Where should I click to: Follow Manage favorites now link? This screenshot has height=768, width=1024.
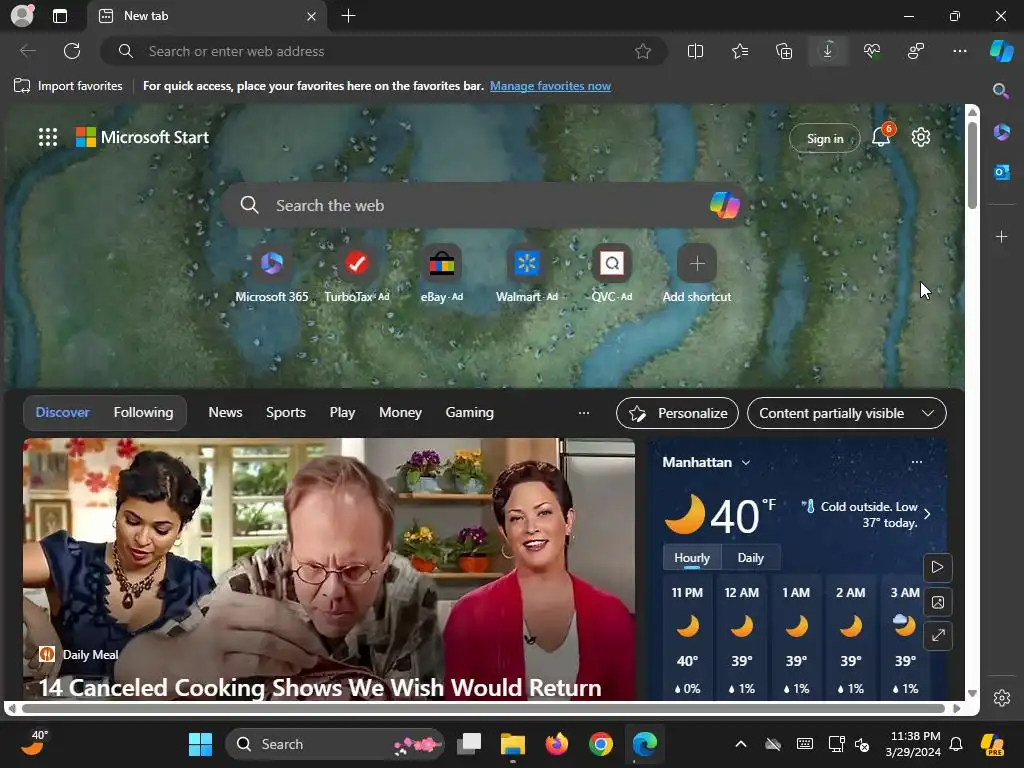pos(551,86)
